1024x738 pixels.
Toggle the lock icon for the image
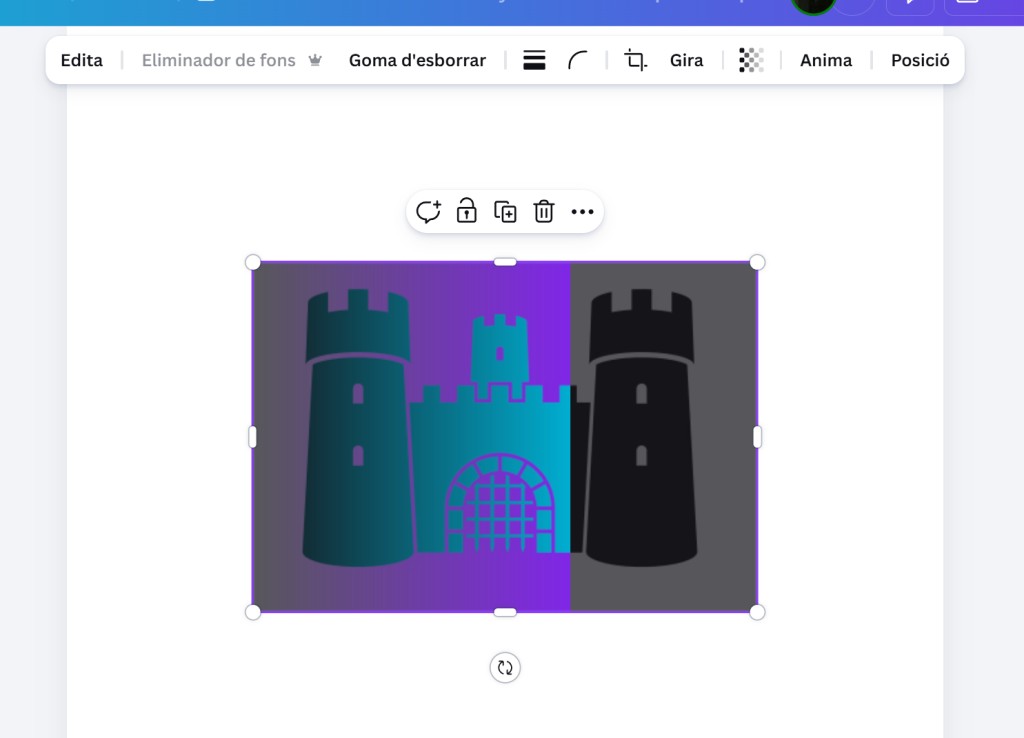point(467,211)
